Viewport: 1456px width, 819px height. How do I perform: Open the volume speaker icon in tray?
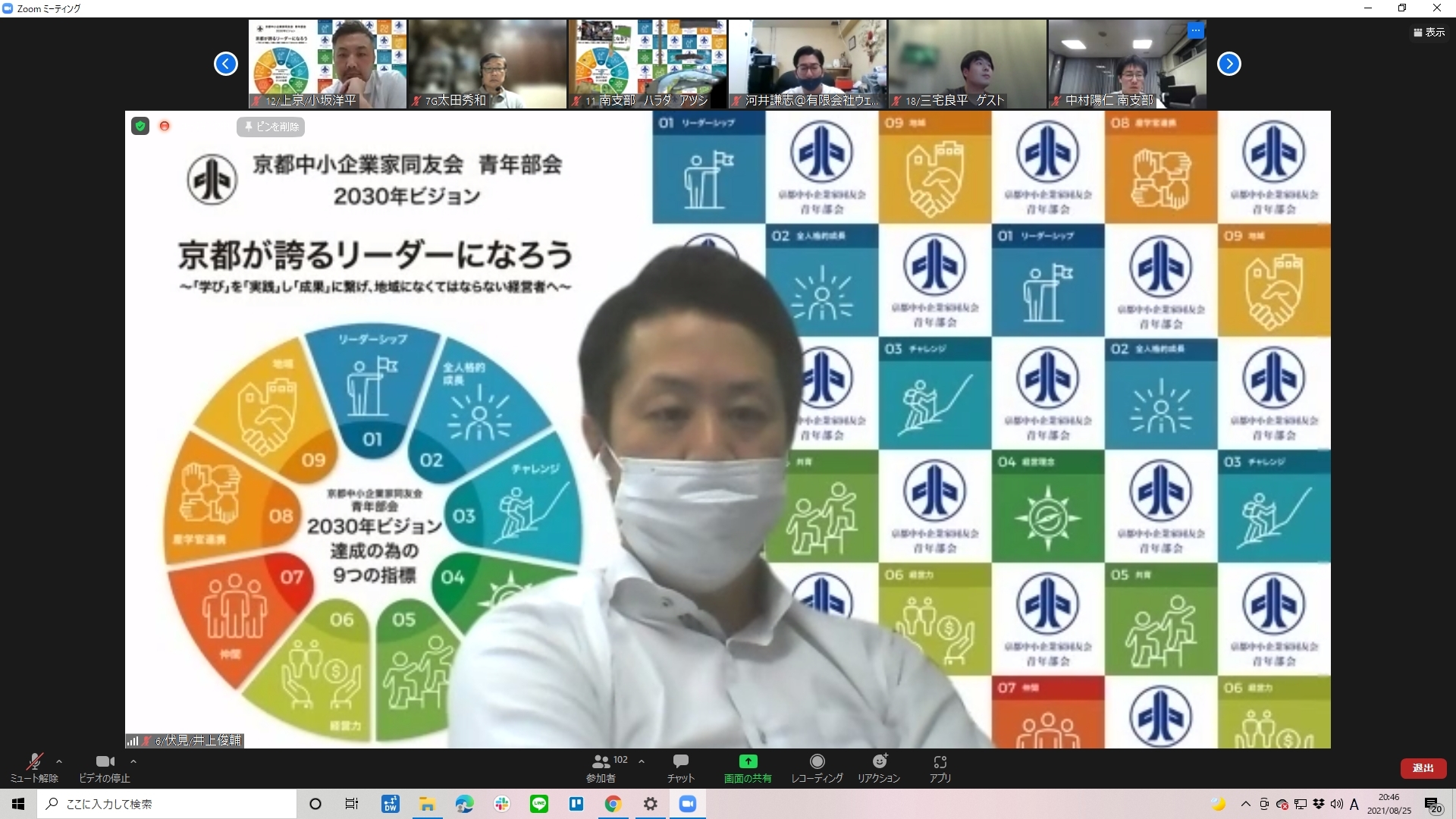tap(1336, 804)
